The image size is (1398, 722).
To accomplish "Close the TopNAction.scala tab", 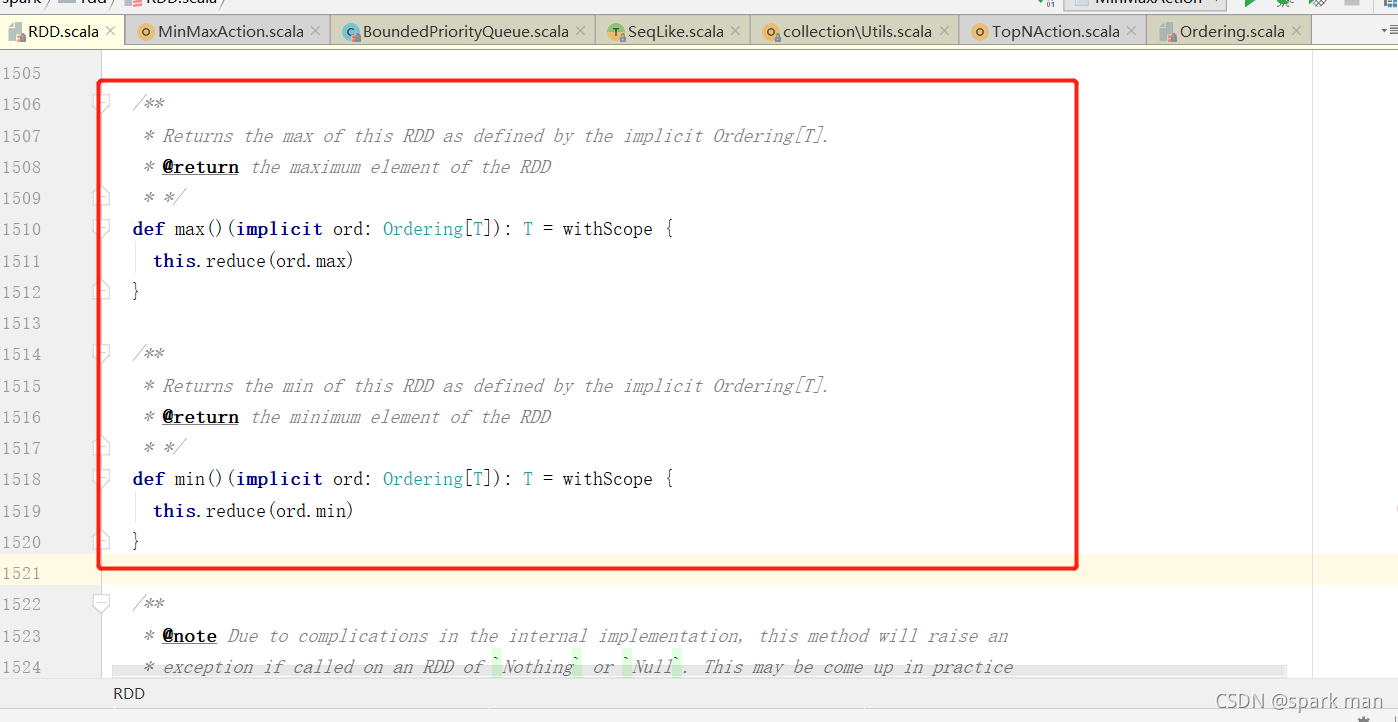I will [x=1132, y=31].
